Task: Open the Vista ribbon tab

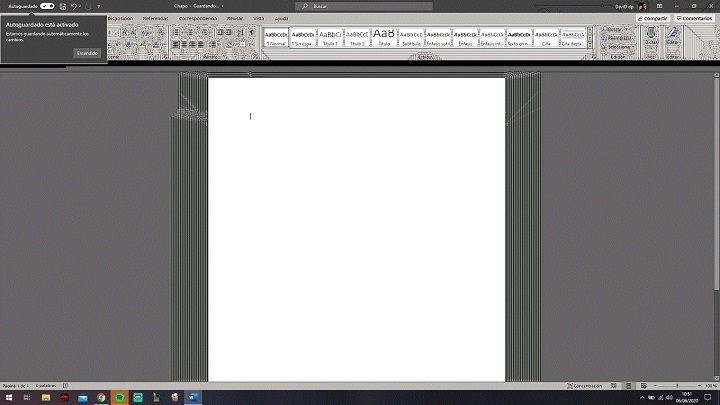Action: [259, 18]
